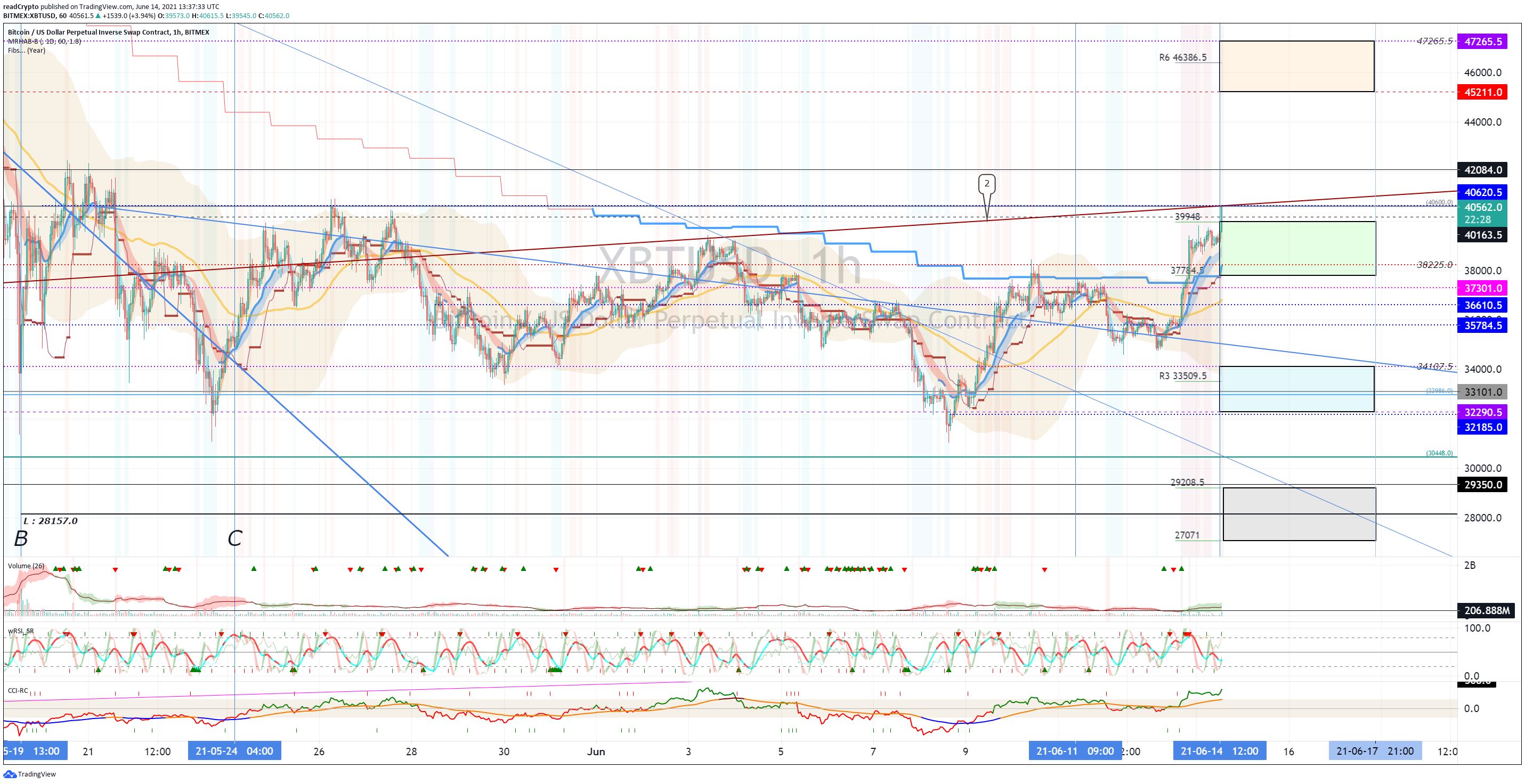
Task: Click the 21-06-17 21:00 time marker
Action: pos(1375,751)
